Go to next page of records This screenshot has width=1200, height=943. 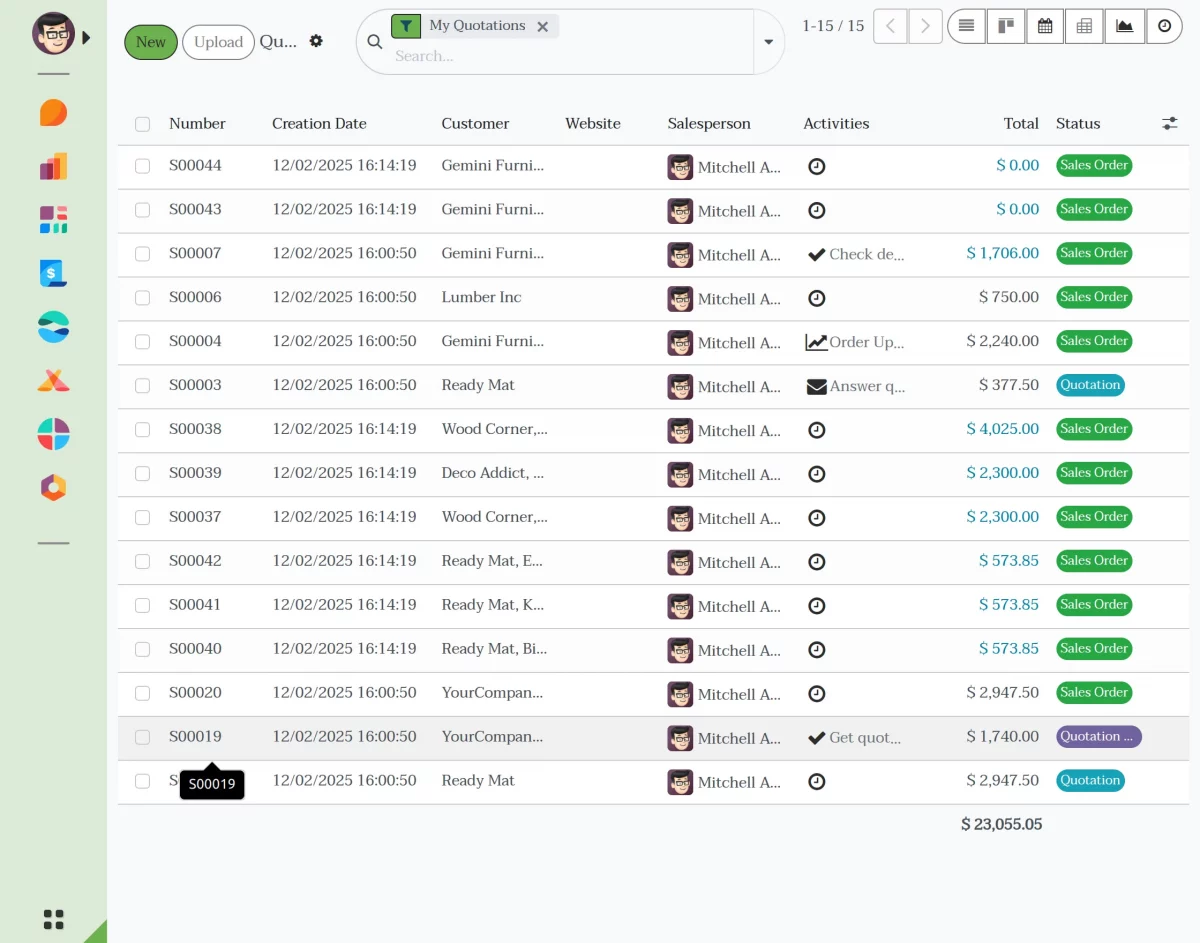tap(926, 26)
